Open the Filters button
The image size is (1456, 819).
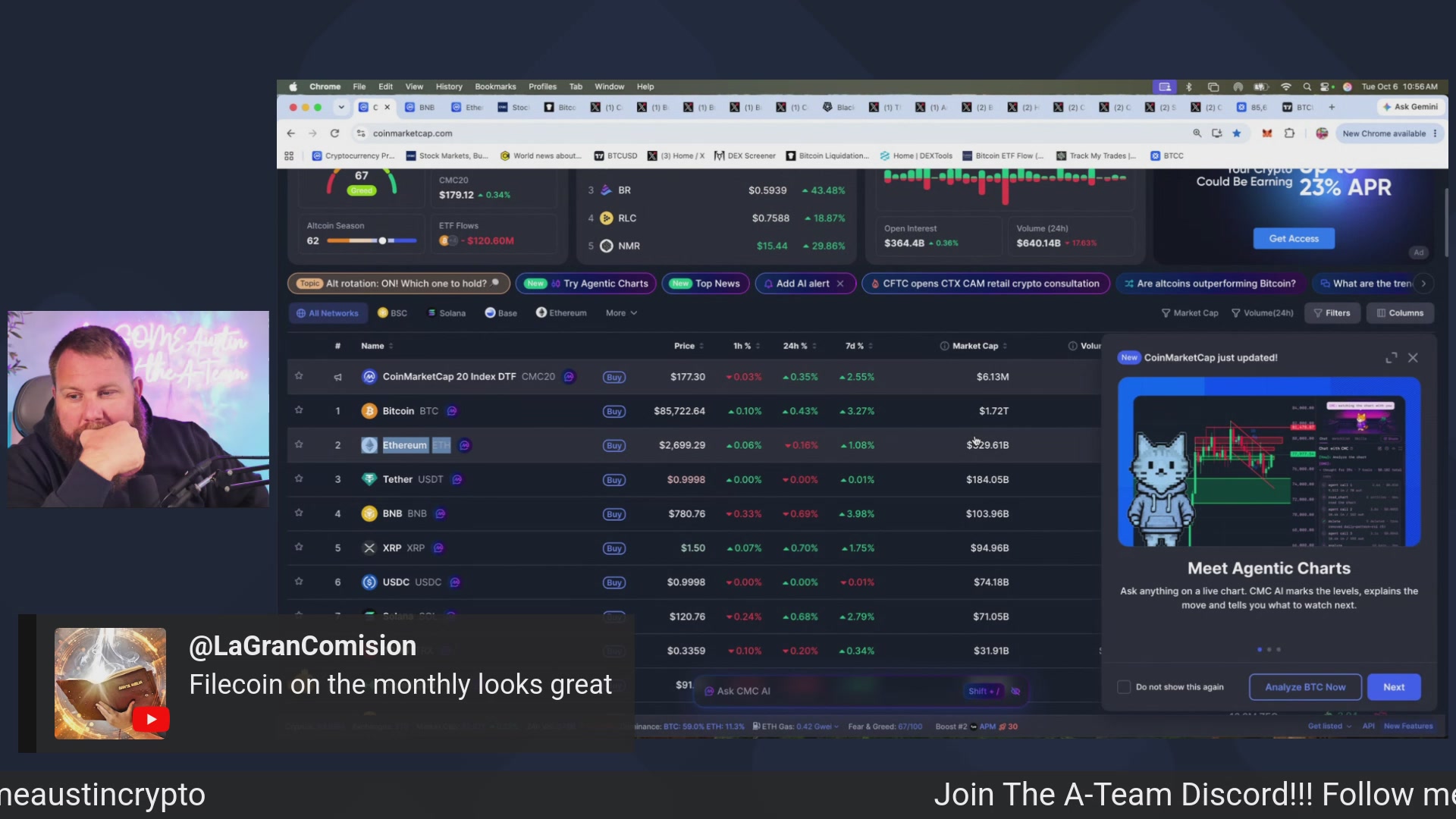(x=1332, y=312)
